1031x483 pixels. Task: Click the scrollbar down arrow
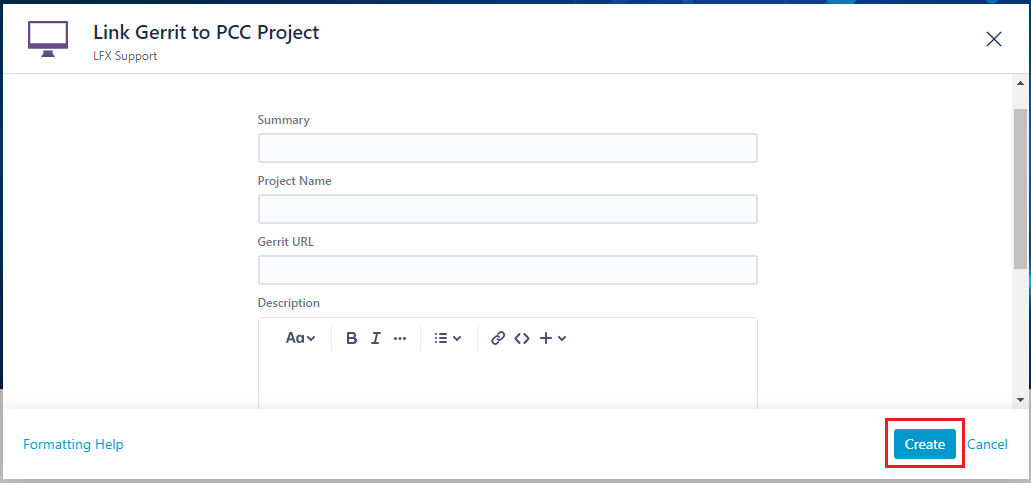pos(1020,399)
